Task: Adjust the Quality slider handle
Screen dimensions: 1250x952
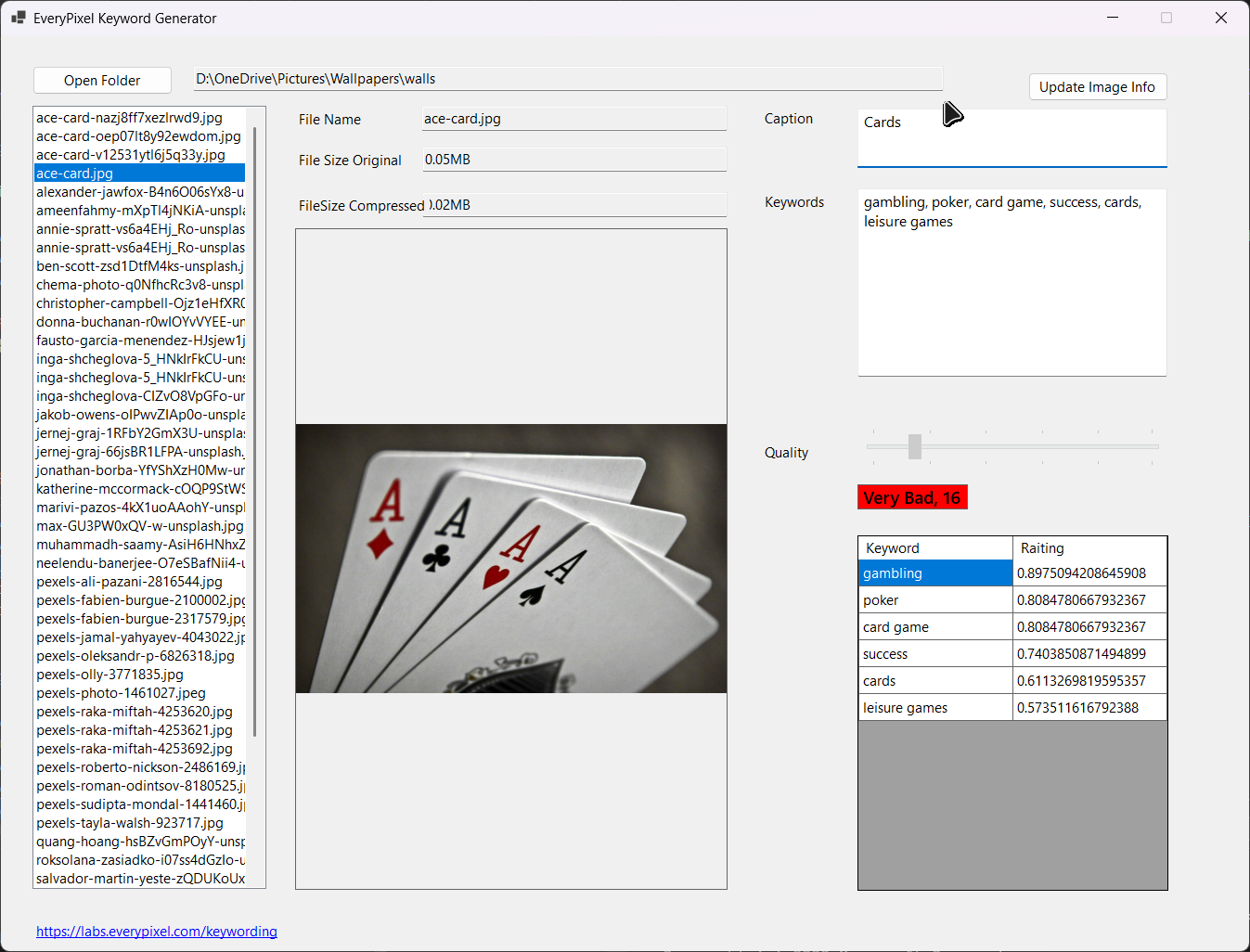Action: [915, 446]
